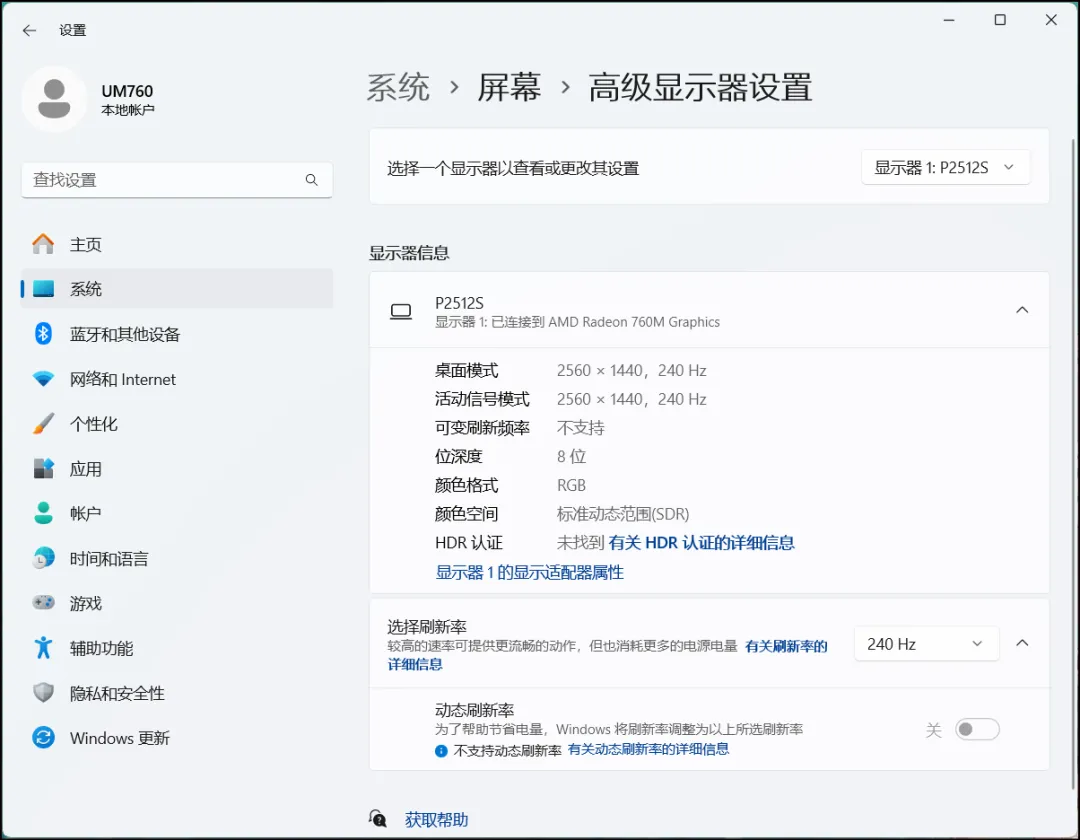This screenshot has height=840, width=1080.
Task: Open the 蓝牙和其他设备 Bluetooth icon
Action: [43, 334]
